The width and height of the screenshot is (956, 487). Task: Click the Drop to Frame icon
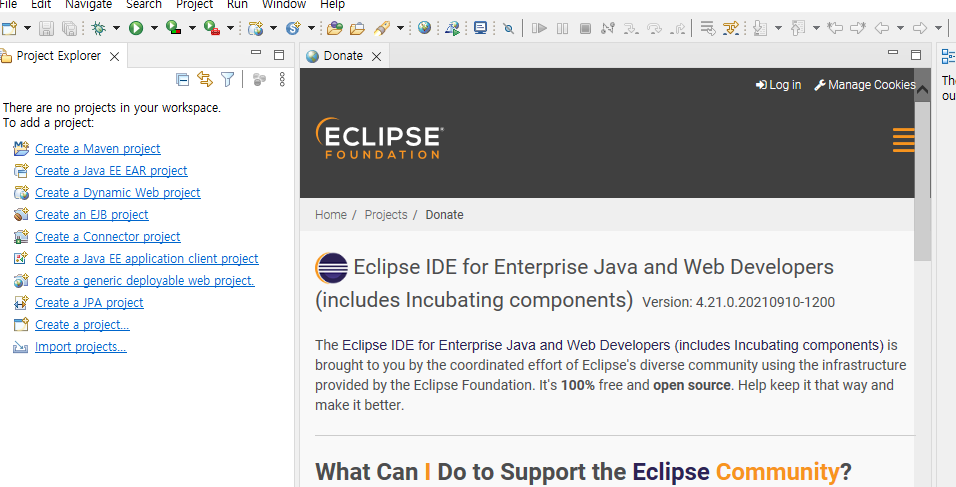pos(707,28)
